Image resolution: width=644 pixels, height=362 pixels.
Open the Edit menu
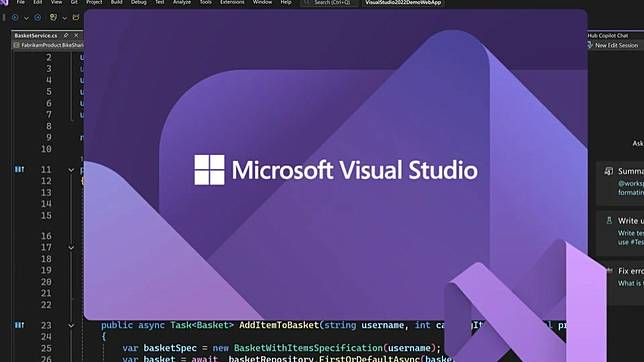tap(37, 2)
